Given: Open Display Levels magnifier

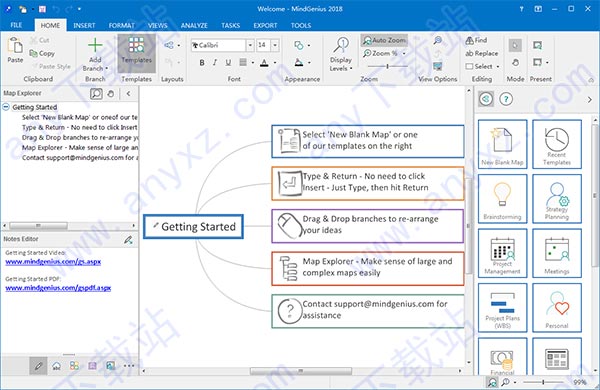Looking at the screenshot, I should (x=340, y=45).
